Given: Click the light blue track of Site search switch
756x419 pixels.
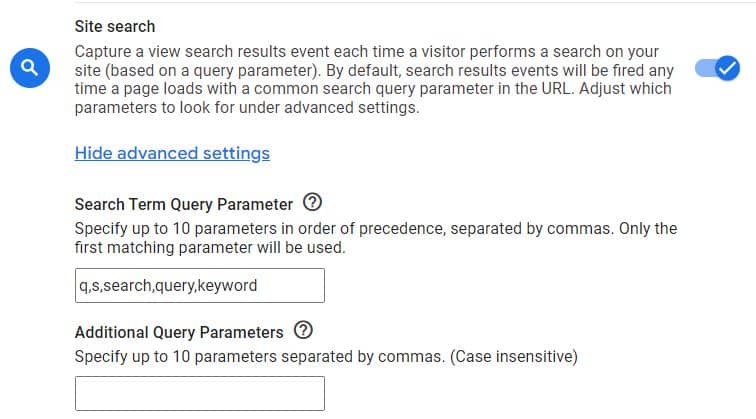Looking at the screenshot, I should coord(704,68).
